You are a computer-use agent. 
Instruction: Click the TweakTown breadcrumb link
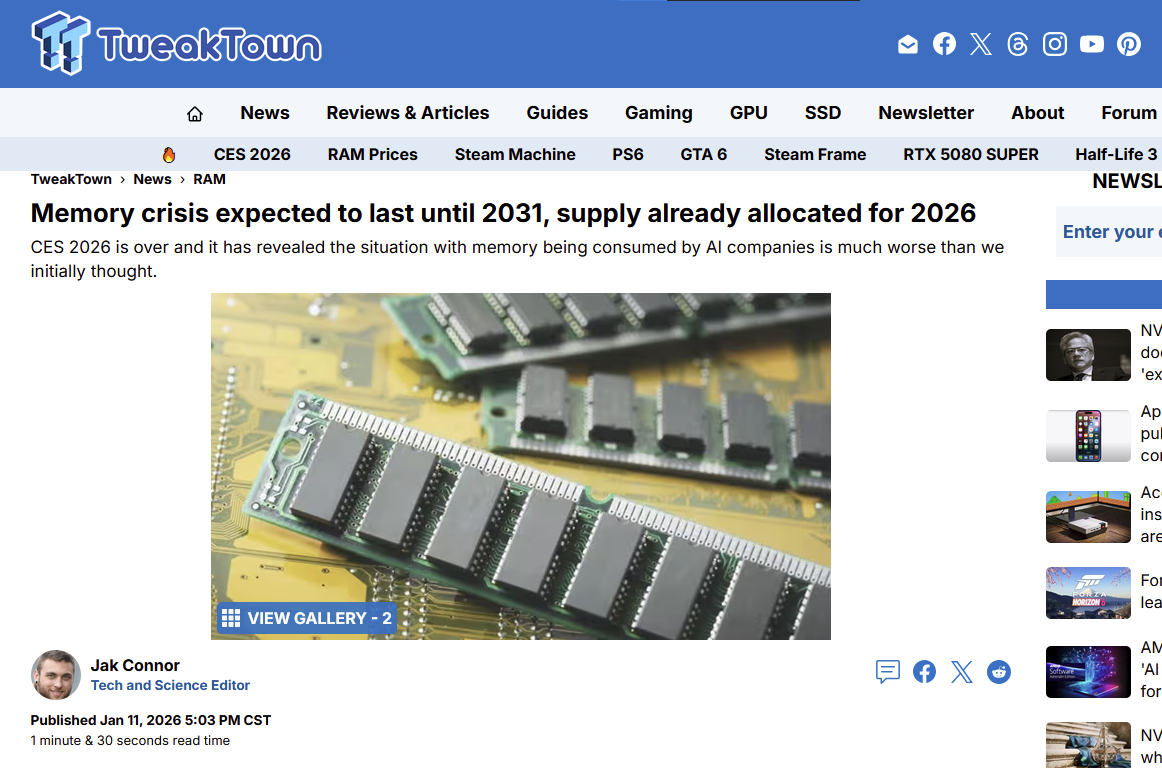[x=71, y=179]
